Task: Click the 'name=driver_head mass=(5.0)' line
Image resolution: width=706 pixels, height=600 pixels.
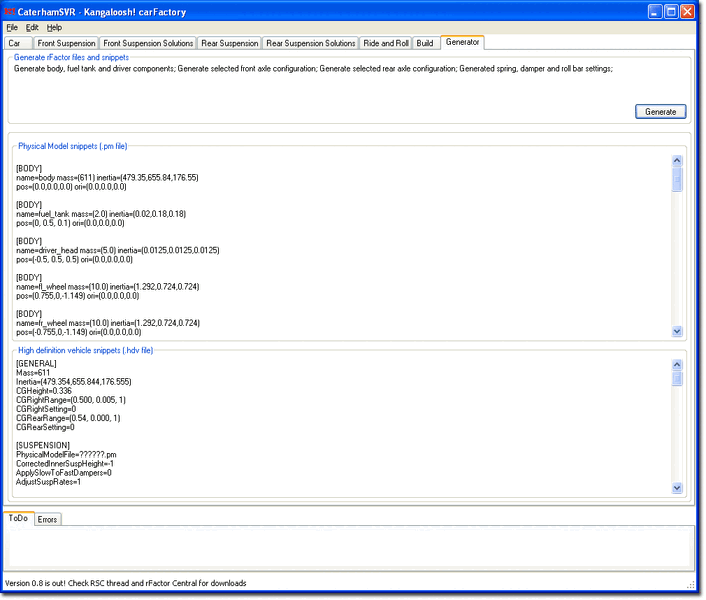Action: [118, 250]
